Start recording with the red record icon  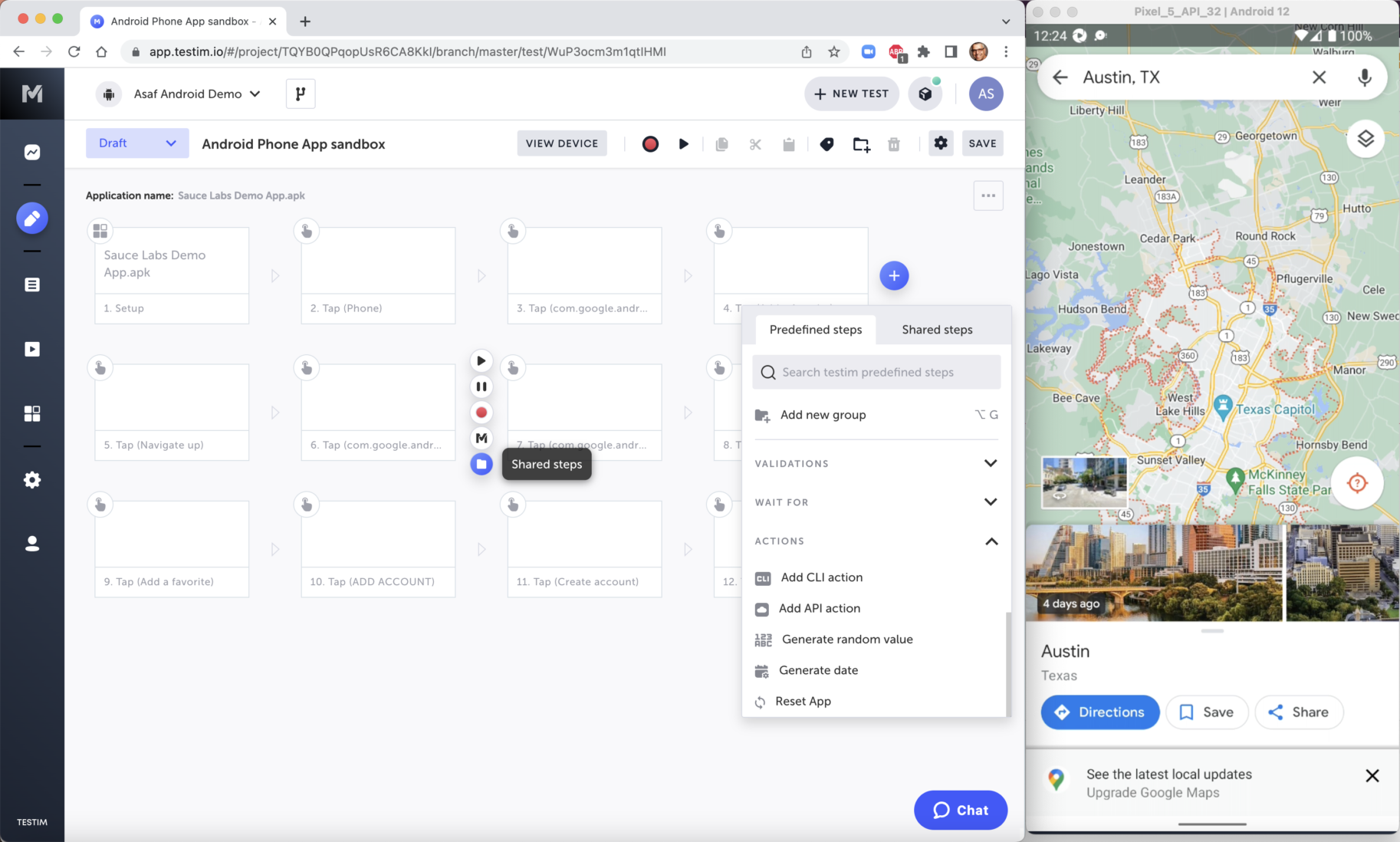click(649, 143)
